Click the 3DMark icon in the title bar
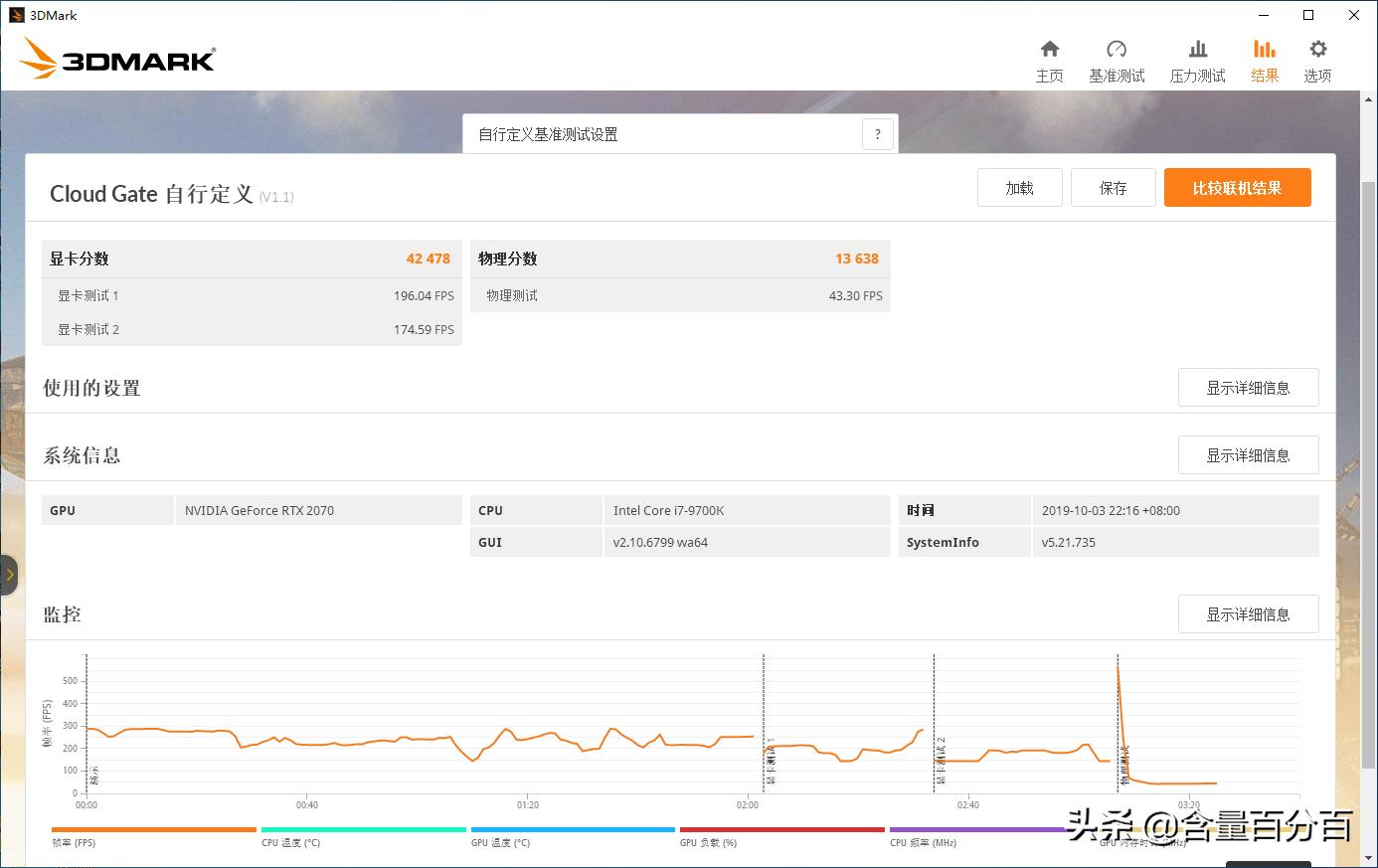 [16, 14]
